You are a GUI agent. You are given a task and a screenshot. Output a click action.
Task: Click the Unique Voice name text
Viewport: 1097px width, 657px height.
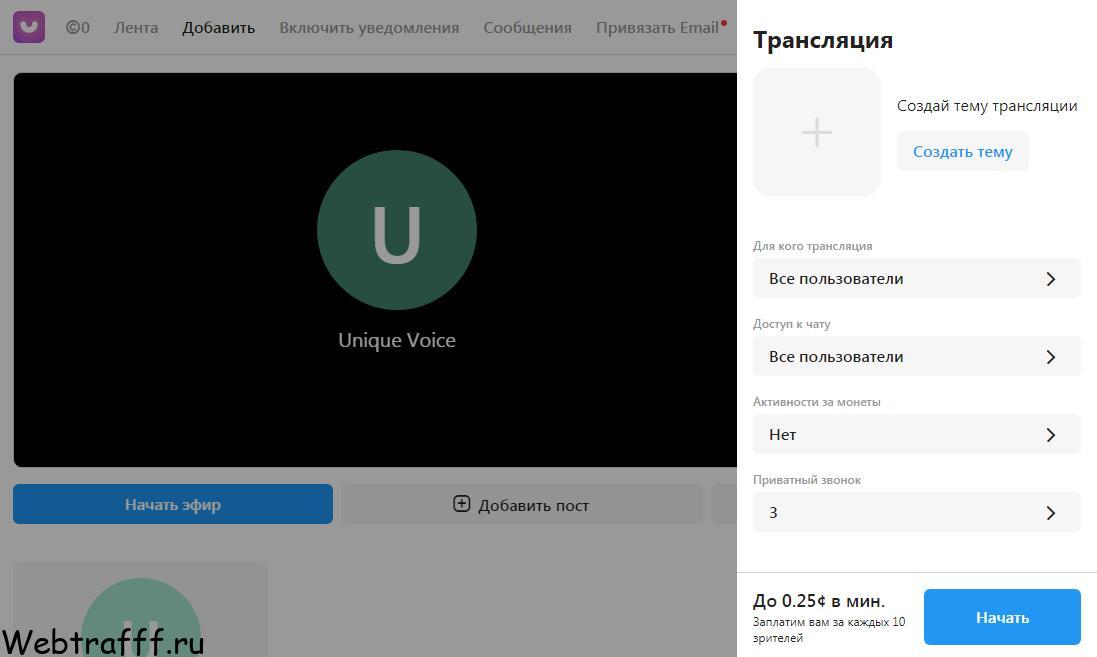click(x=397, y=340)
